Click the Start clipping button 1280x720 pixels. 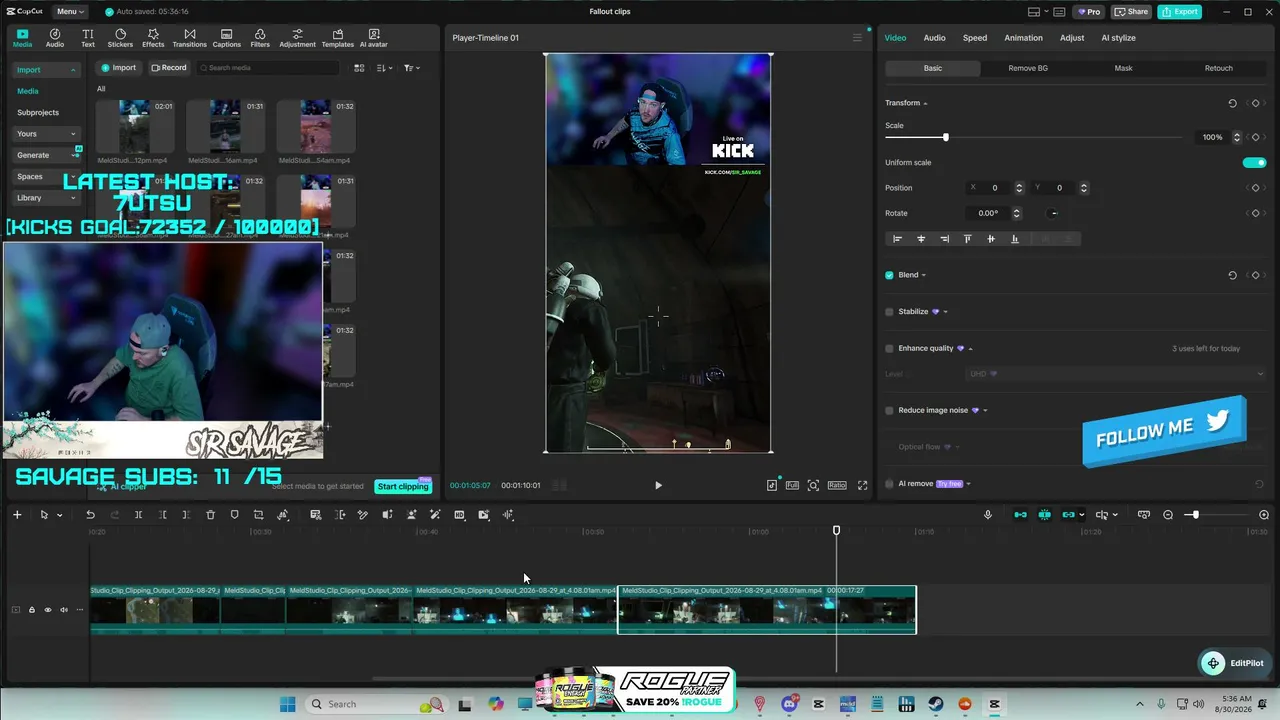point(403,486)
